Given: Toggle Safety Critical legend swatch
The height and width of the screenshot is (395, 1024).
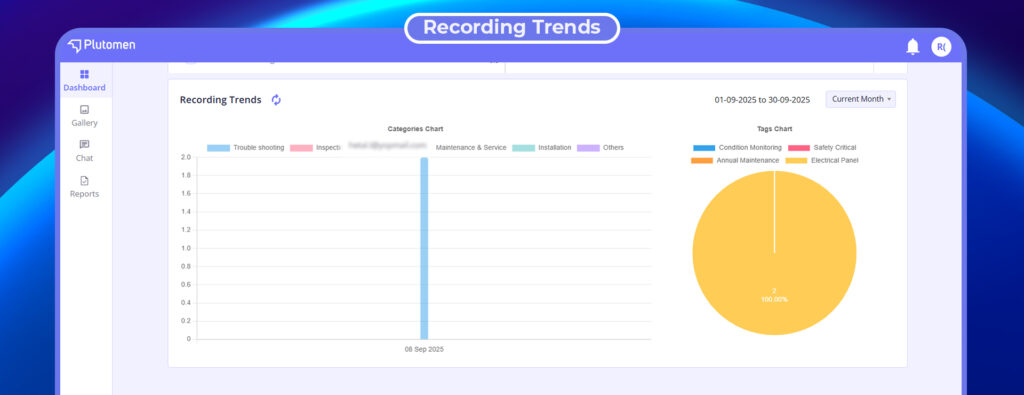Looking at the screenshot, I should pyautogui.click(x=799, y=148).
